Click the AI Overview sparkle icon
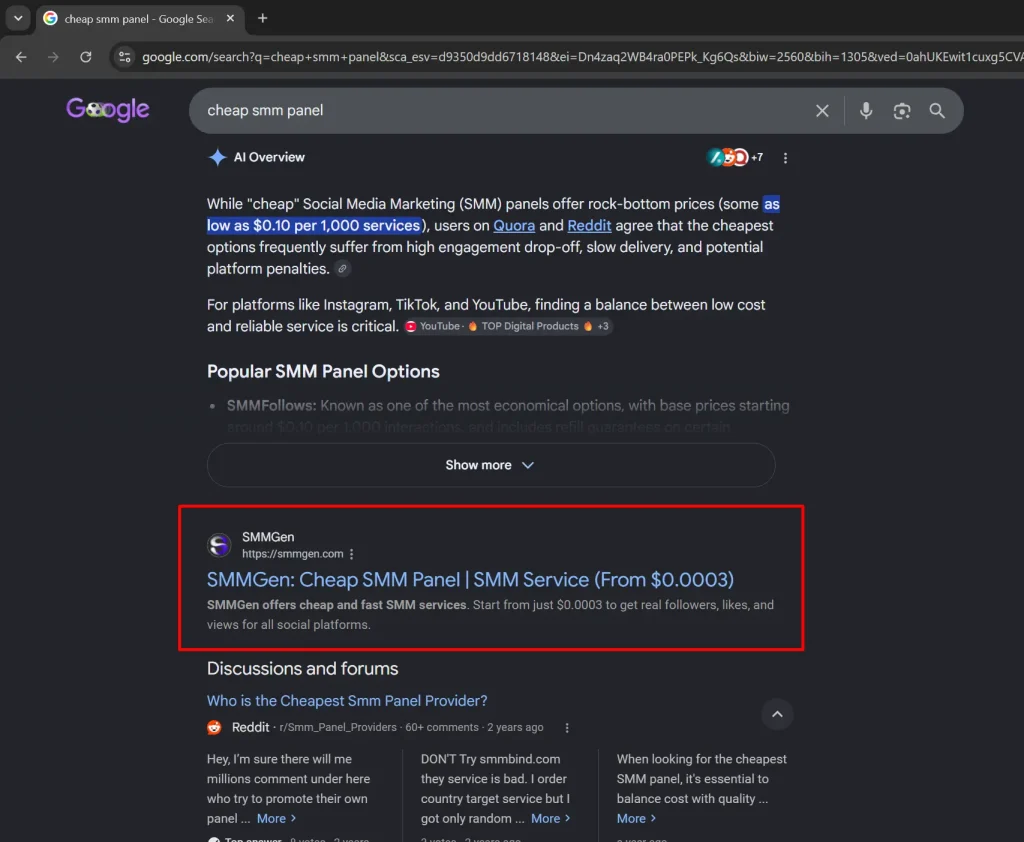1024x842 pixels. [x=217, y=157]
